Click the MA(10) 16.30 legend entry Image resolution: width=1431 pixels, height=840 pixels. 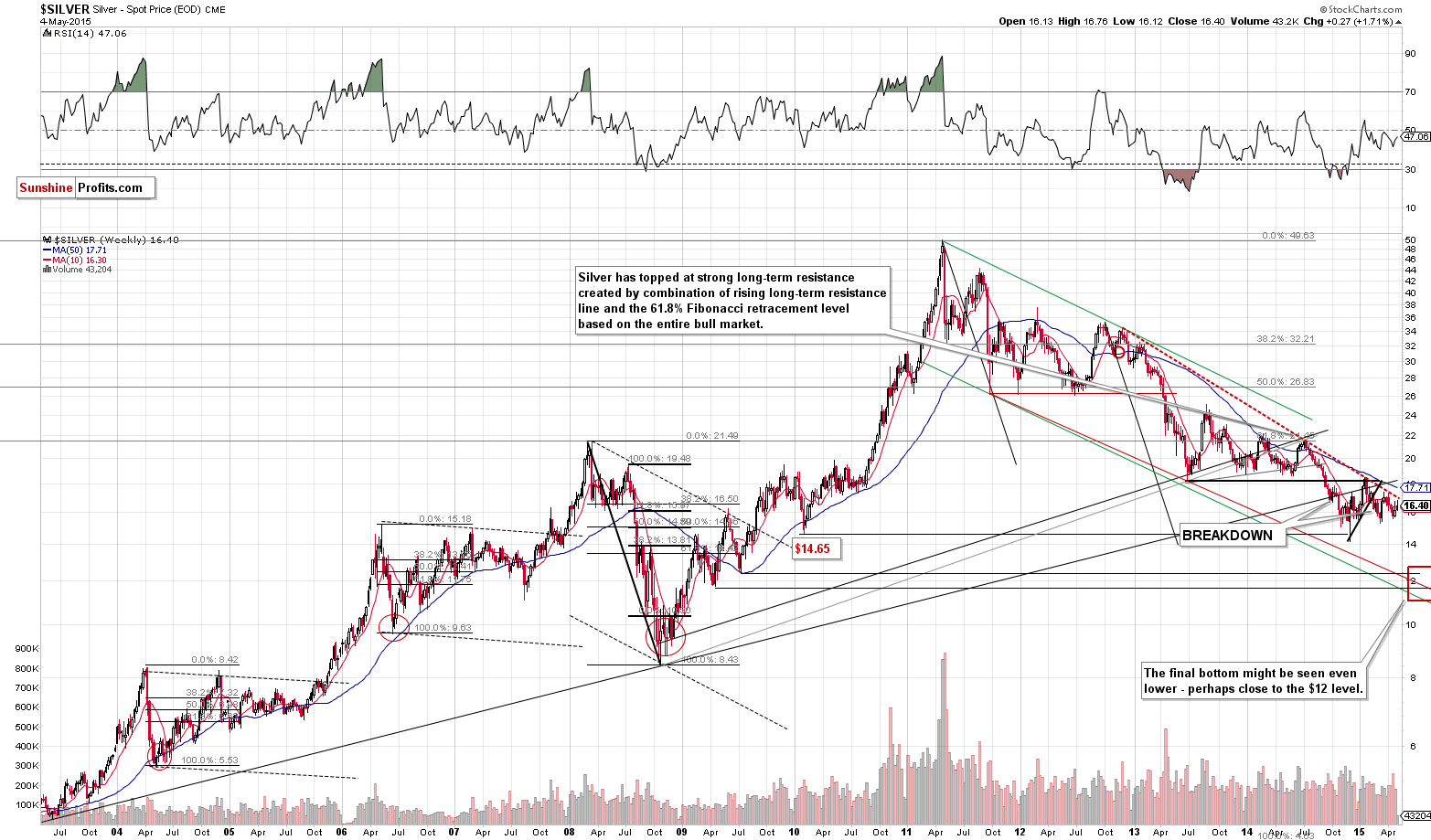[x=75, y=260]
